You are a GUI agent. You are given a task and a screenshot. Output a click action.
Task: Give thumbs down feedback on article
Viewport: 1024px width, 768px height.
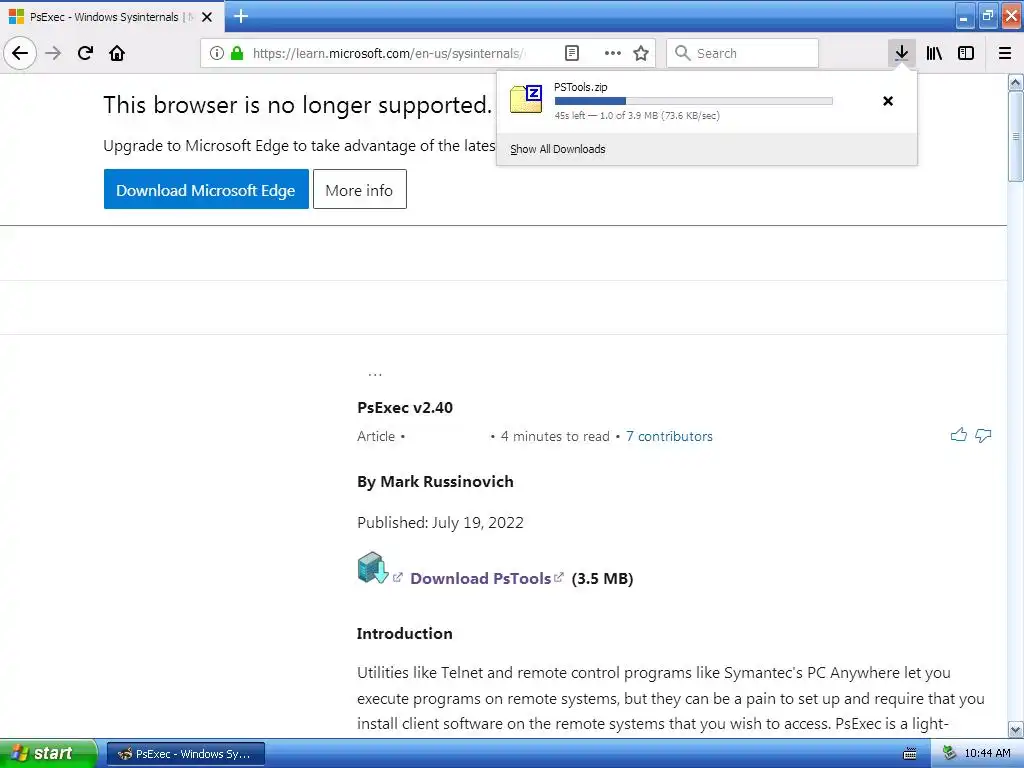click(x=983, y=435)
